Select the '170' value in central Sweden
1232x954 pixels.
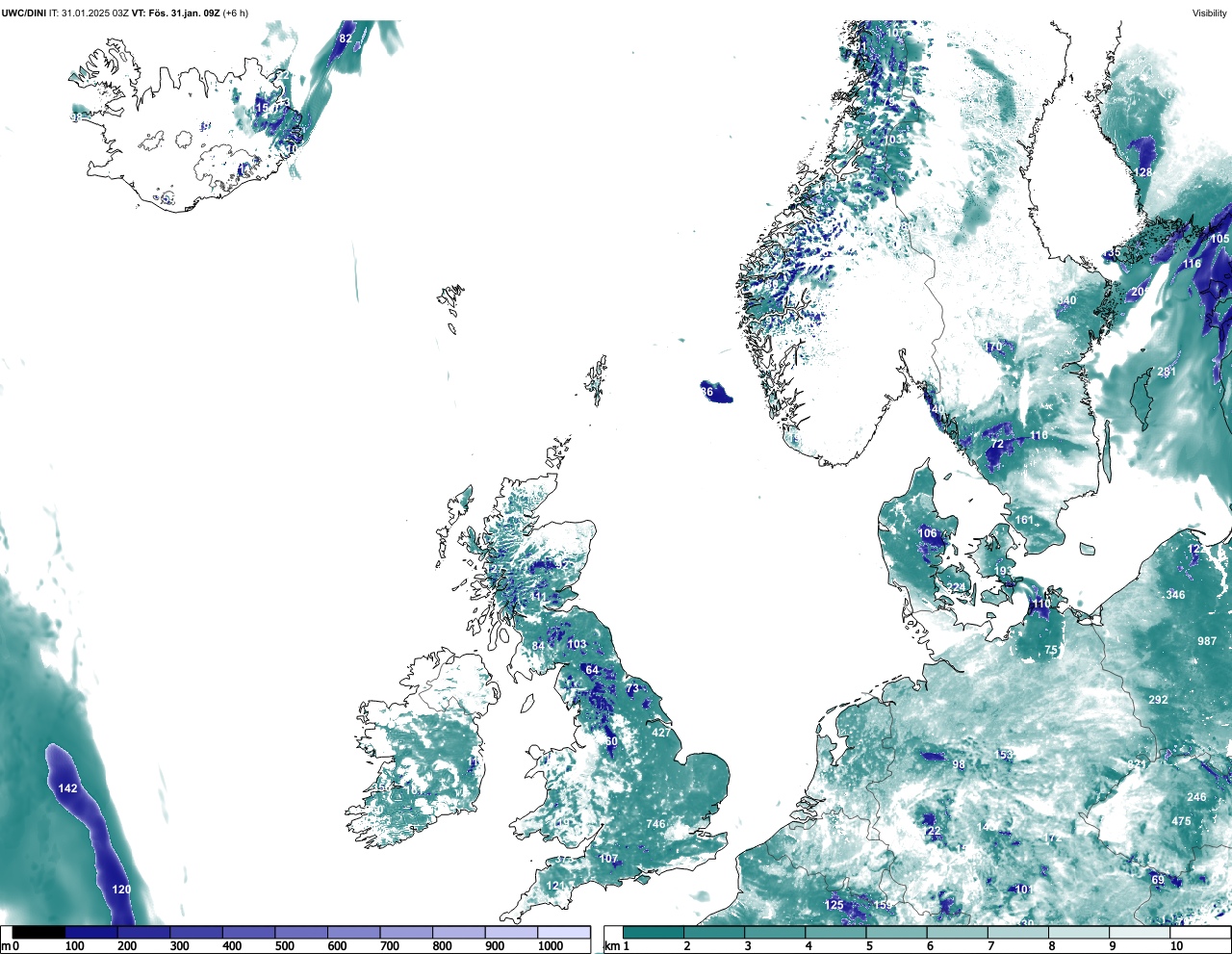point(993,348)
